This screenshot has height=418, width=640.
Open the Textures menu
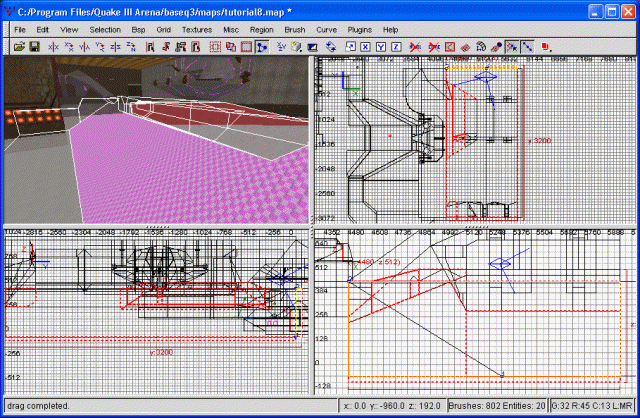pos(197,30)
